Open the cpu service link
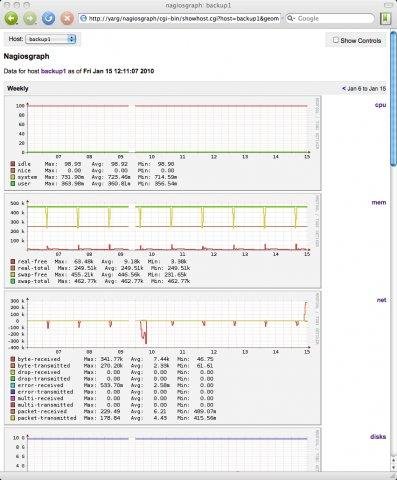Screen dimensions: 397x480 click(380, 105)
